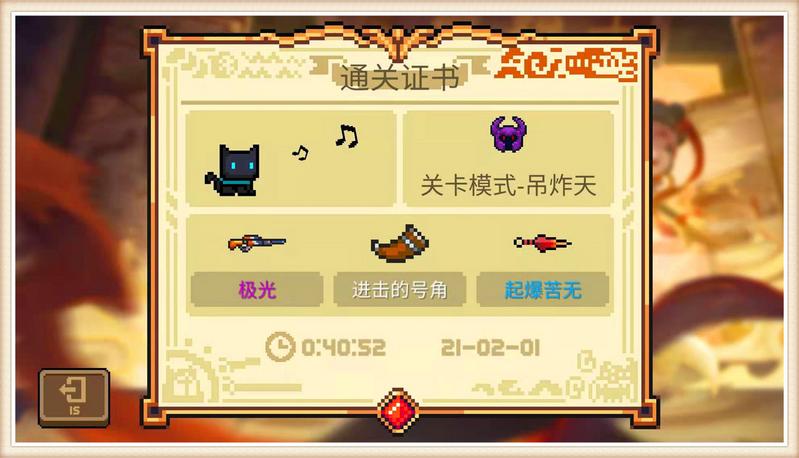The width and height of the screenshot is (799, 458).
Task: Select the orange rifle weapon icon
Action: (256, 243)
